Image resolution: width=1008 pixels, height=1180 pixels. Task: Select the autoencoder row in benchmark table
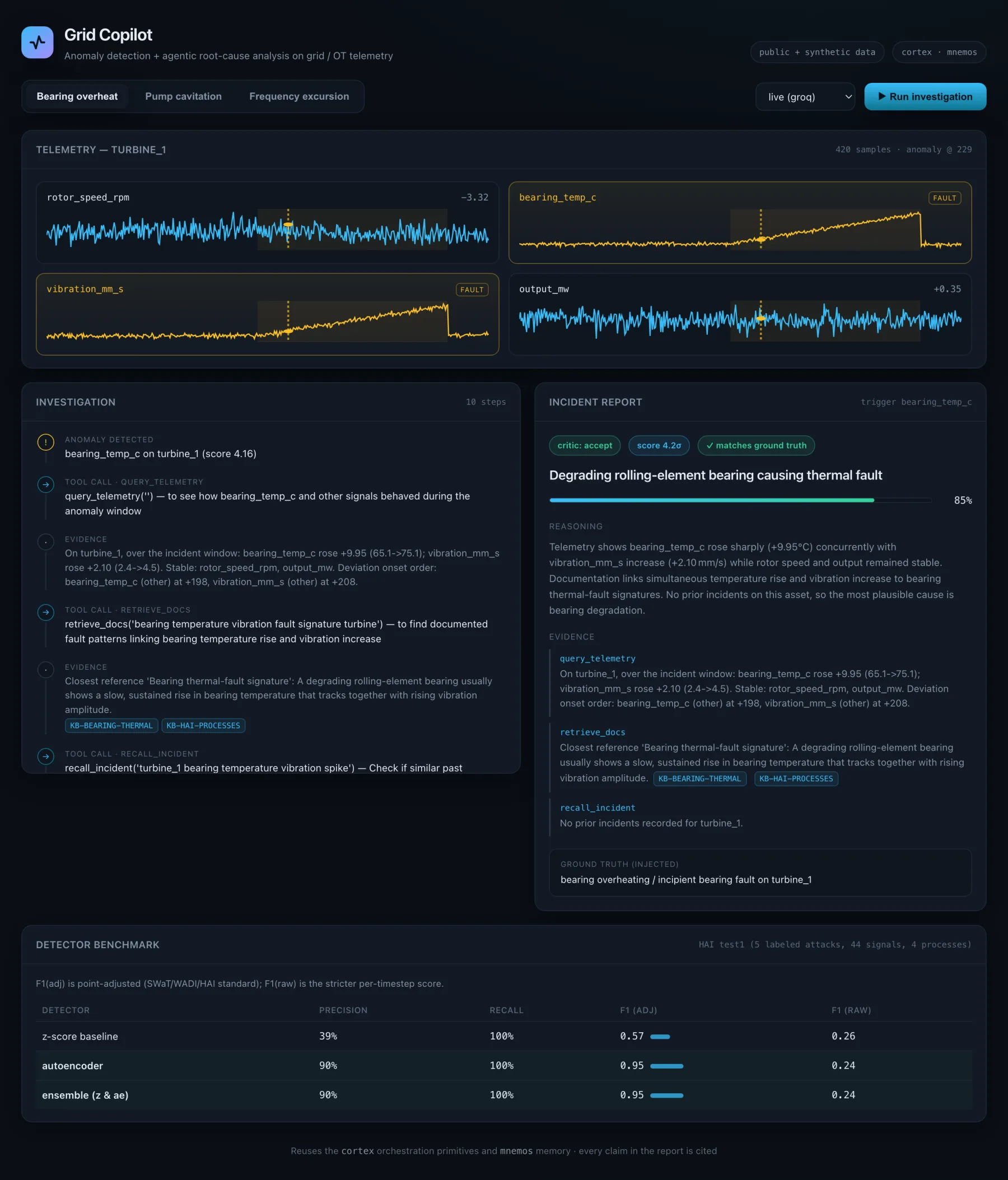pyautogui.click(x=503, y=1066)
